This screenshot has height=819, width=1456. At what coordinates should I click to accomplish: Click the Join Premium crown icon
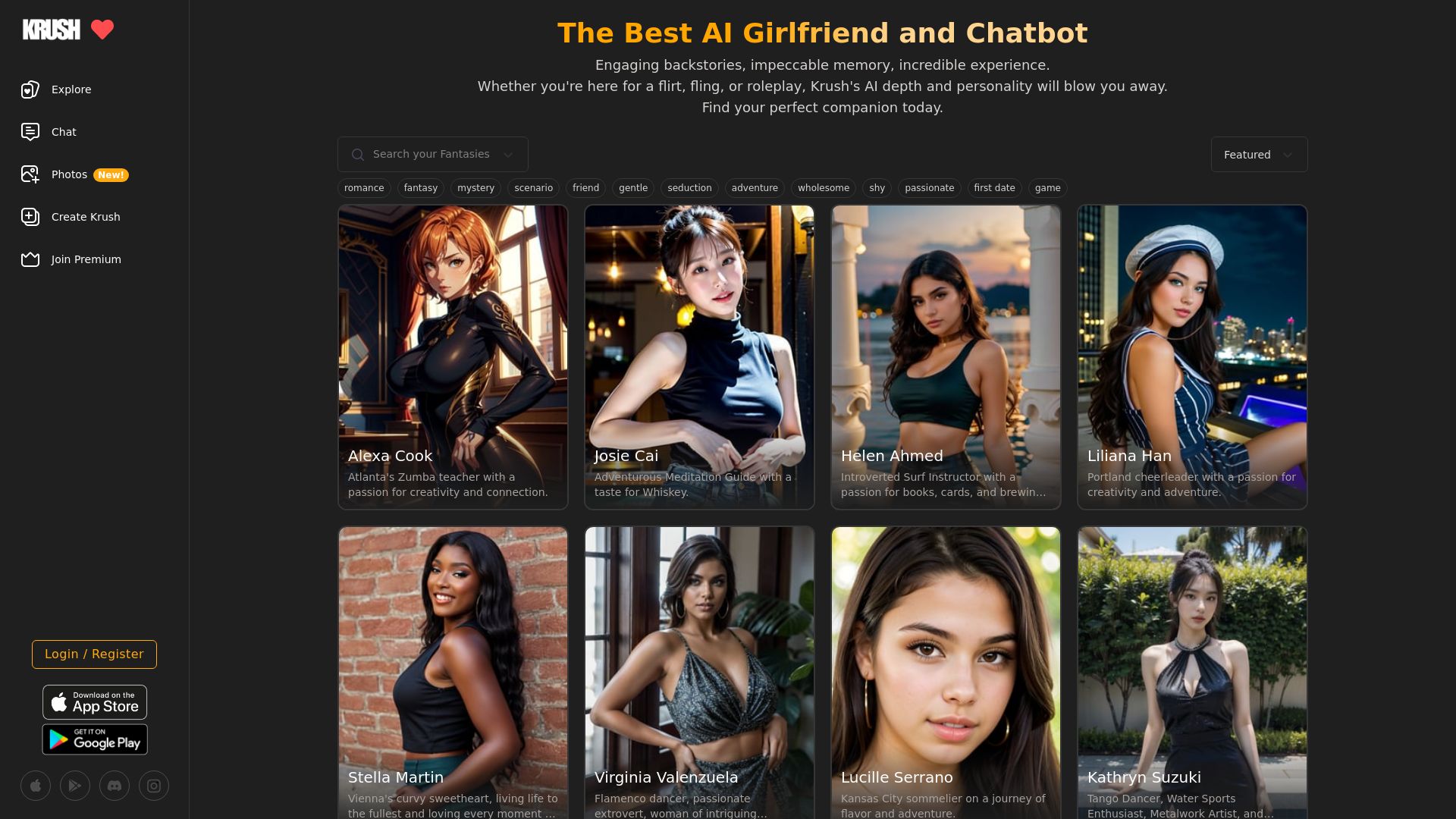click(x=30, y=259)
